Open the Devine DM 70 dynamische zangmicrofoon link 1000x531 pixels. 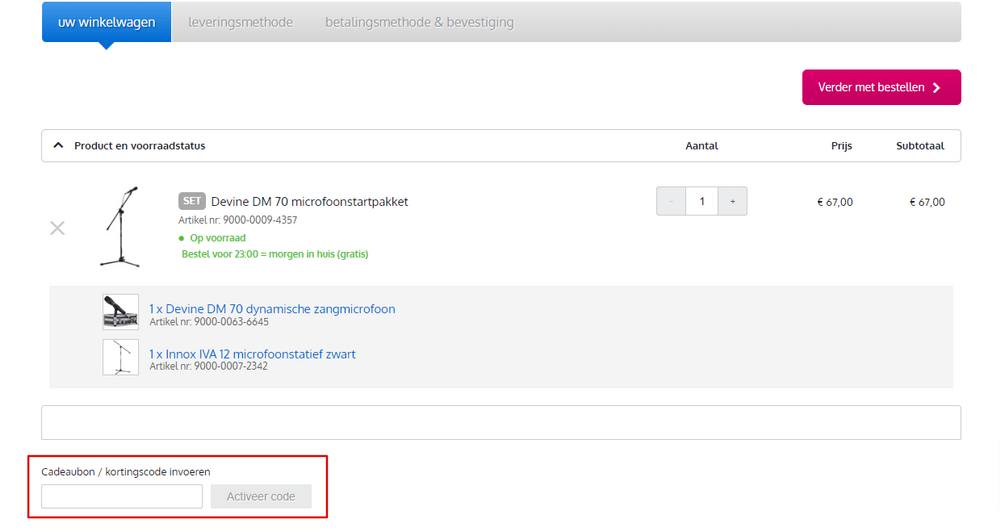tap(272, 309)
